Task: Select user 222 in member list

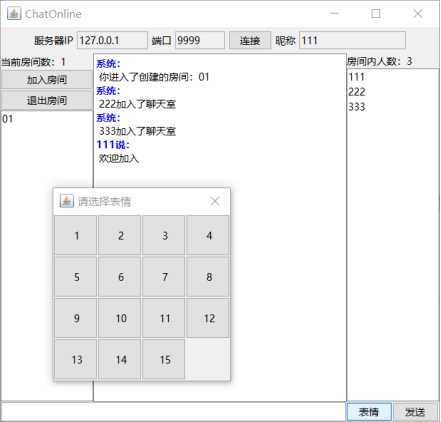Action: click(393, 92)
